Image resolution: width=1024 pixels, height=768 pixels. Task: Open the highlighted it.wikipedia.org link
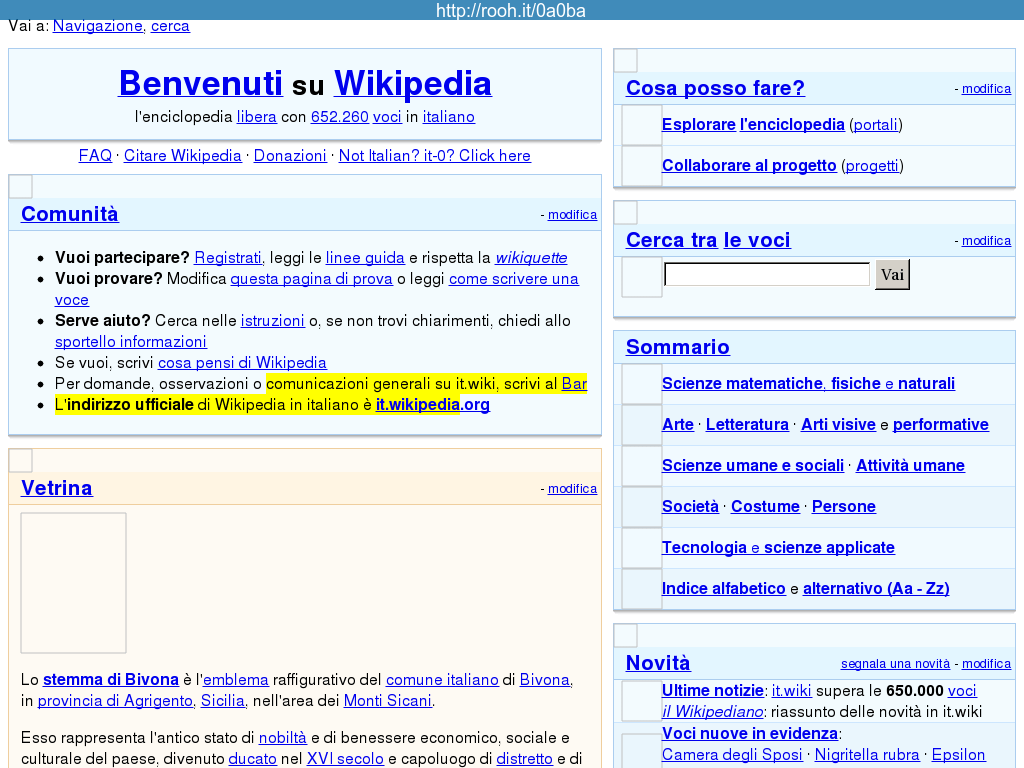click(x=432, y=405)
